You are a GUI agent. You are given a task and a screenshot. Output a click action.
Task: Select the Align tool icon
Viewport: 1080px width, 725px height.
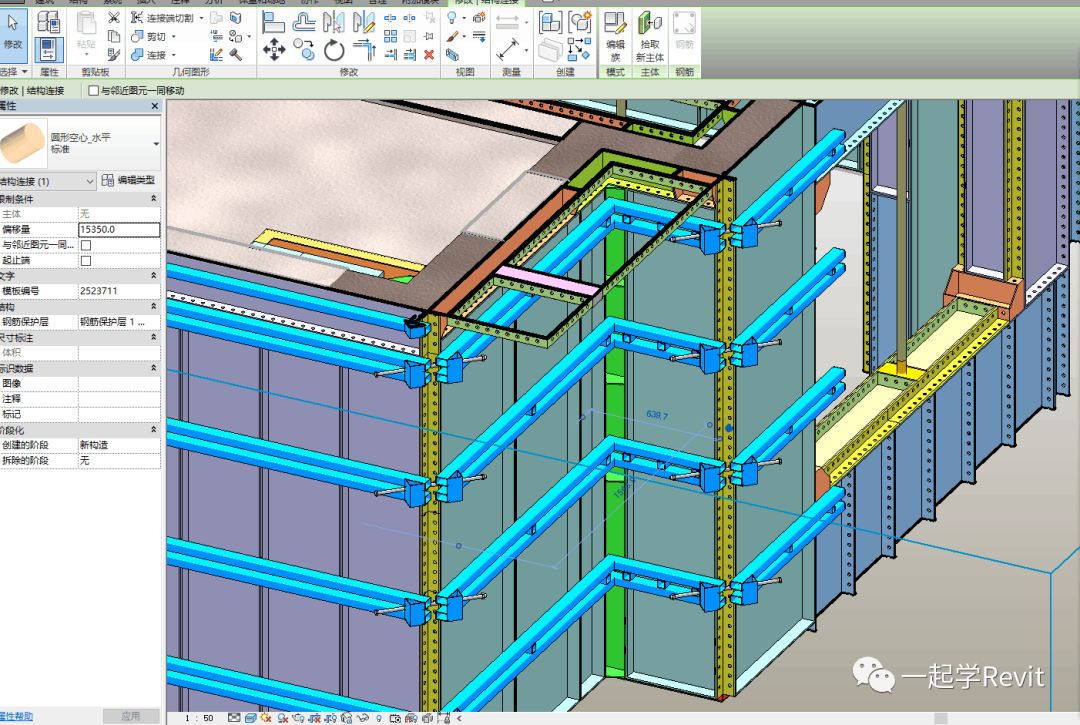coord(273,22)
